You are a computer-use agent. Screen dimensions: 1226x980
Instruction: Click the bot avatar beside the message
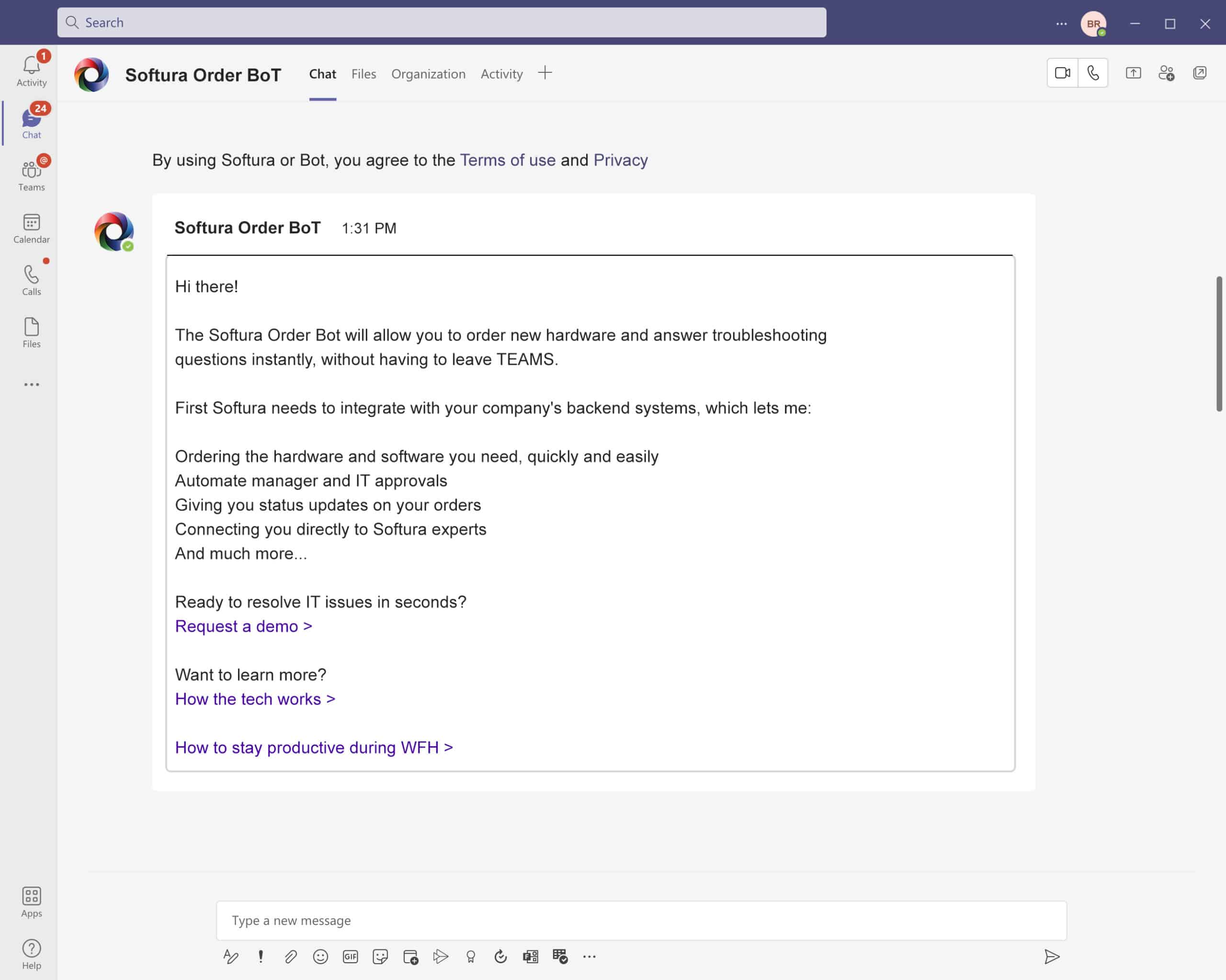114,231
